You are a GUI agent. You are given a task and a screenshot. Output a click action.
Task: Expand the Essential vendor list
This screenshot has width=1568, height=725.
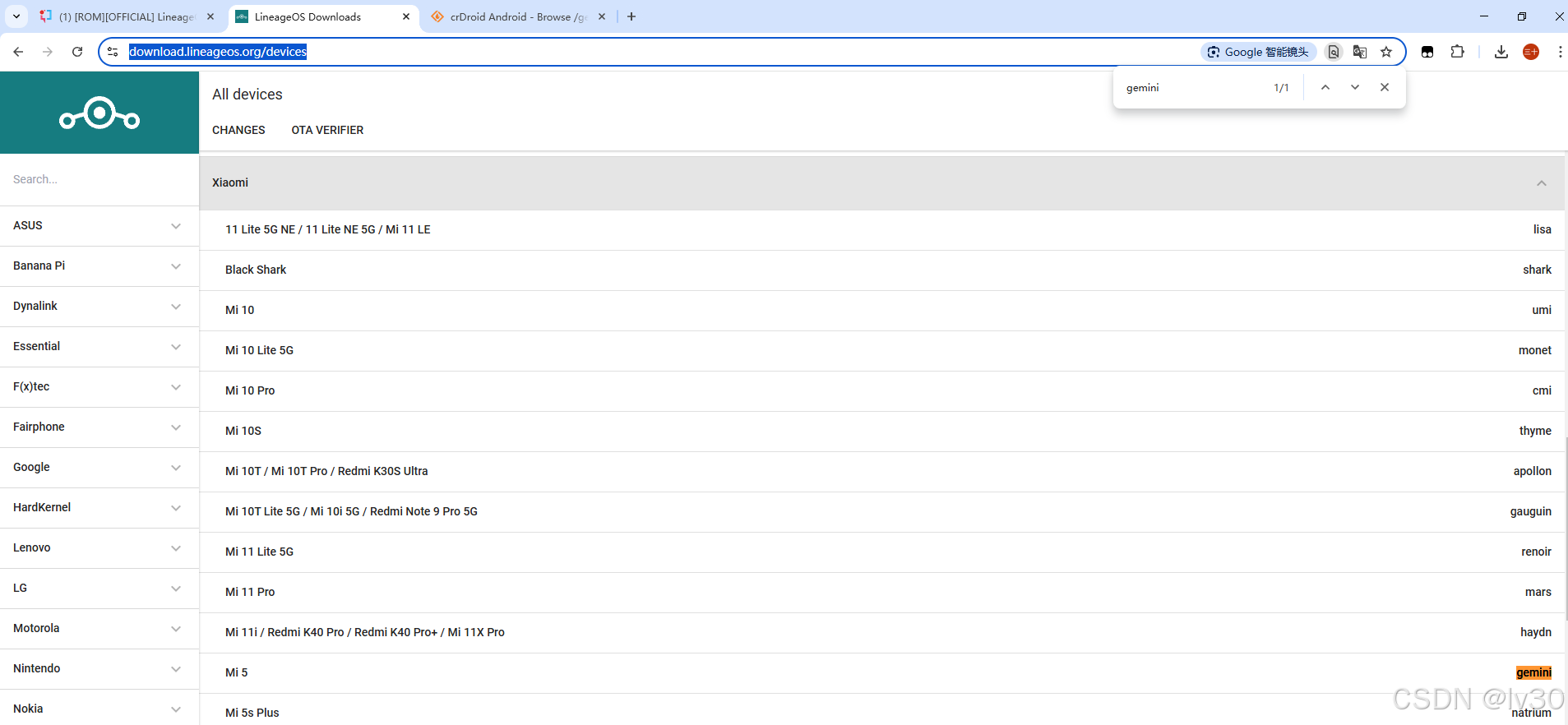(x=99, y=346)
